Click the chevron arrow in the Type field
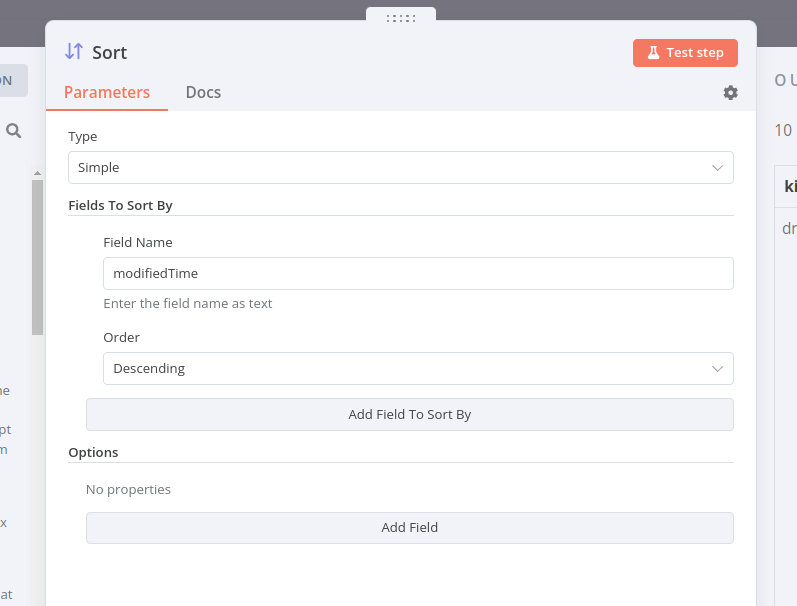Viewport: 797px width, 606px height. pos(717,168)
